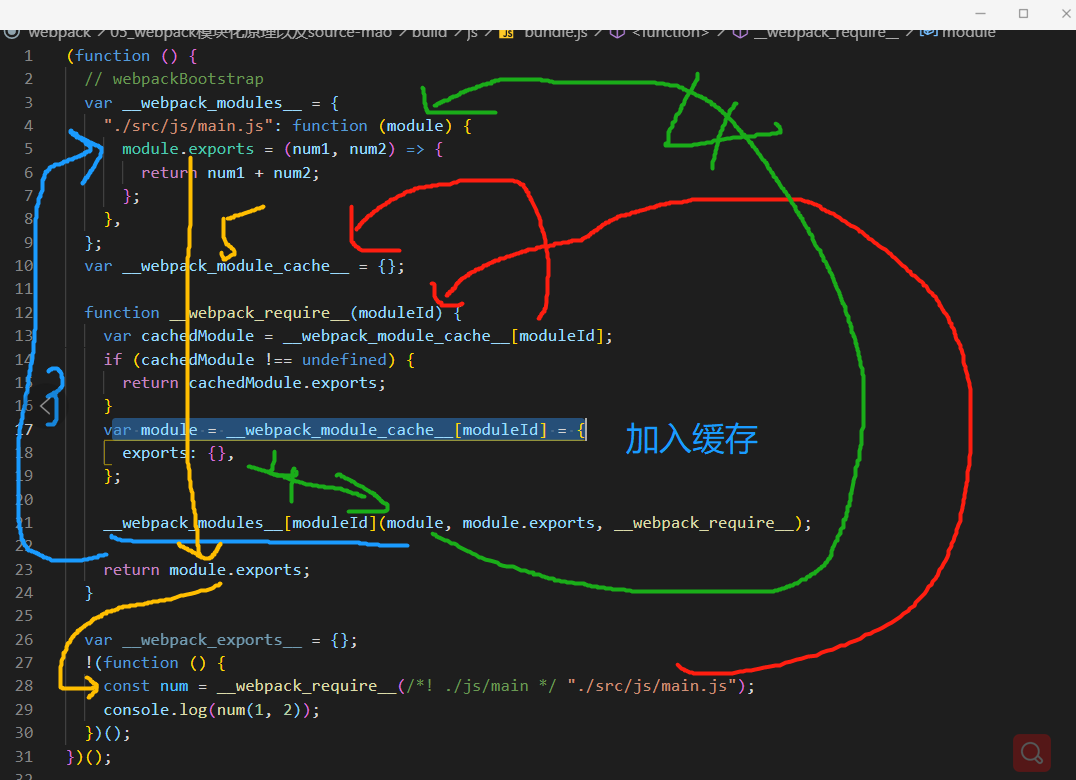The image size is (1076, 780).
Task: Click line number 26 in the gutter
Action: [x=23, y=639]
